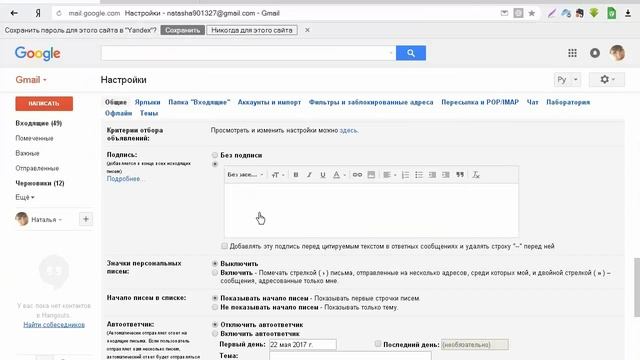This screenshot has height=360, width=640.
Task: Open input language 'Ру' dropdown arrow
Action: click(576, 80)
